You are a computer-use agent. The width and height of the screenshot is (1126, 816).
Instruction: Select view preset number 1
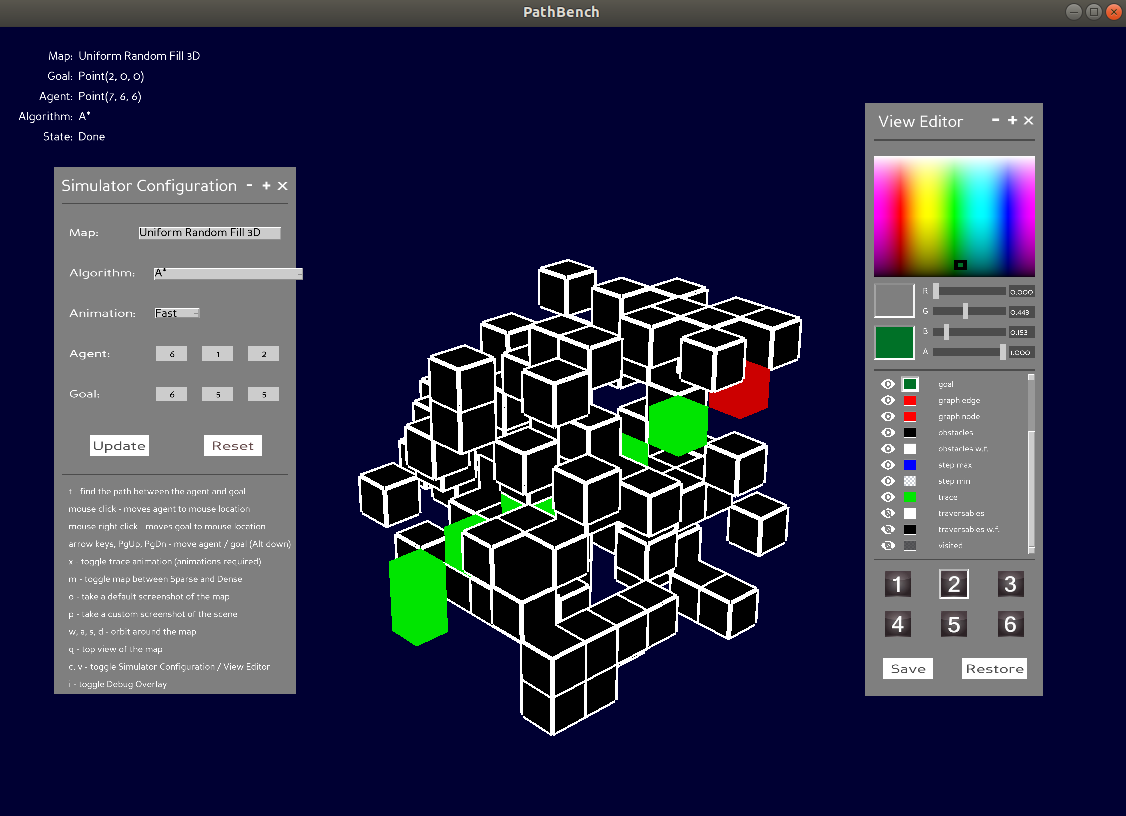(x=898, y=585)
